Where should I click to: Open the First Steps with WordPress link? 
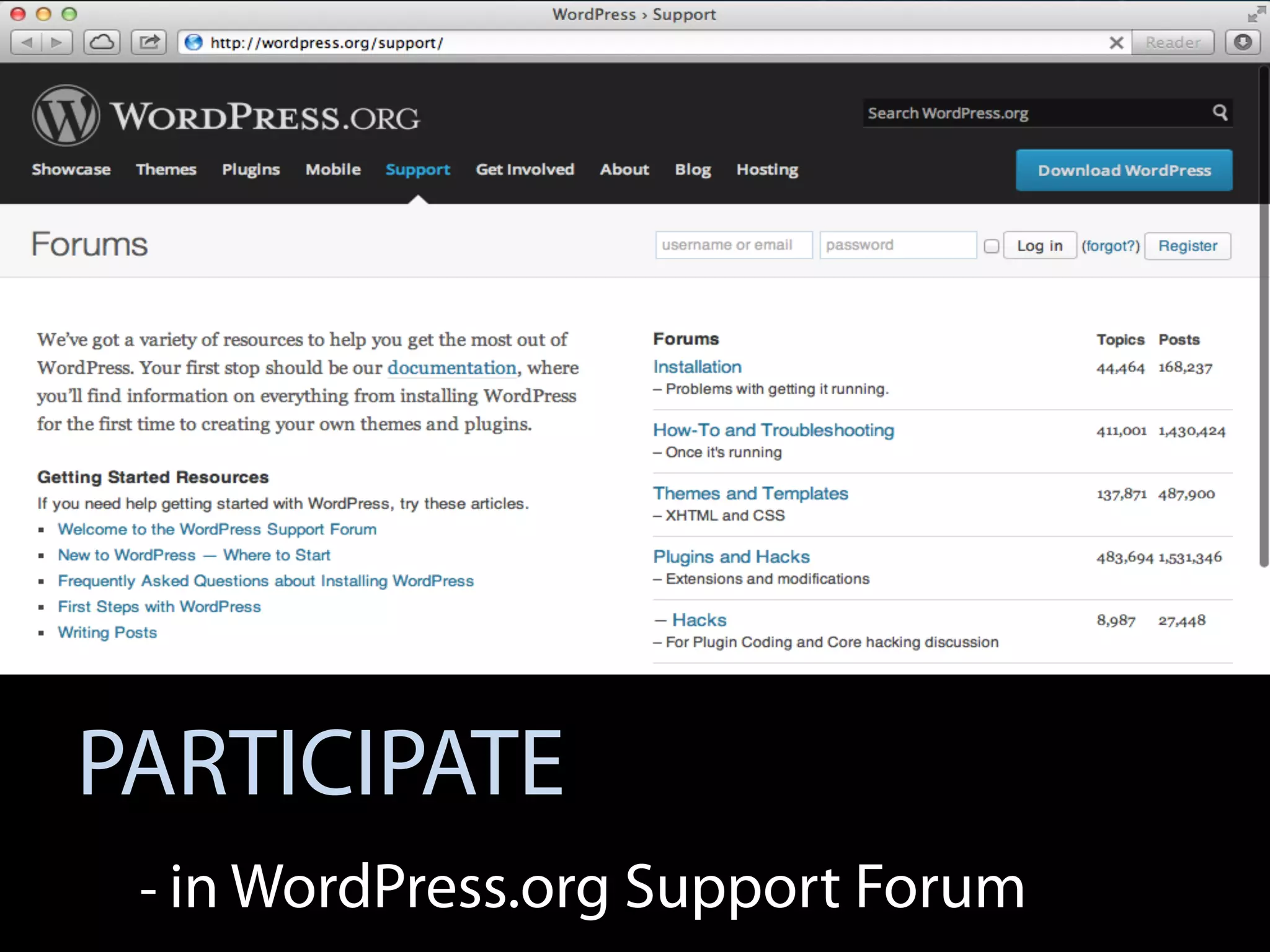tap(159, 606)
